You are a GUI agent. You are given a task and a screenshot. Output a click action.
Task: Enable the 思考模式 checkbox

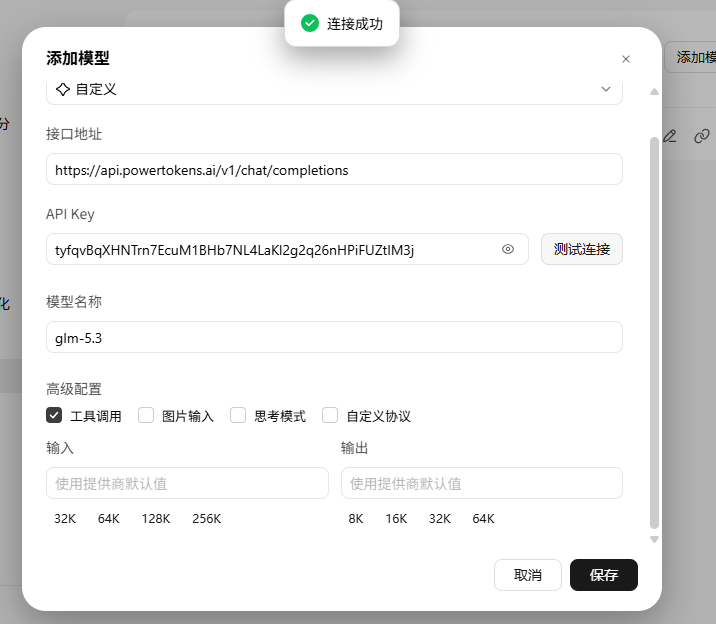click(x=238, y=415)
